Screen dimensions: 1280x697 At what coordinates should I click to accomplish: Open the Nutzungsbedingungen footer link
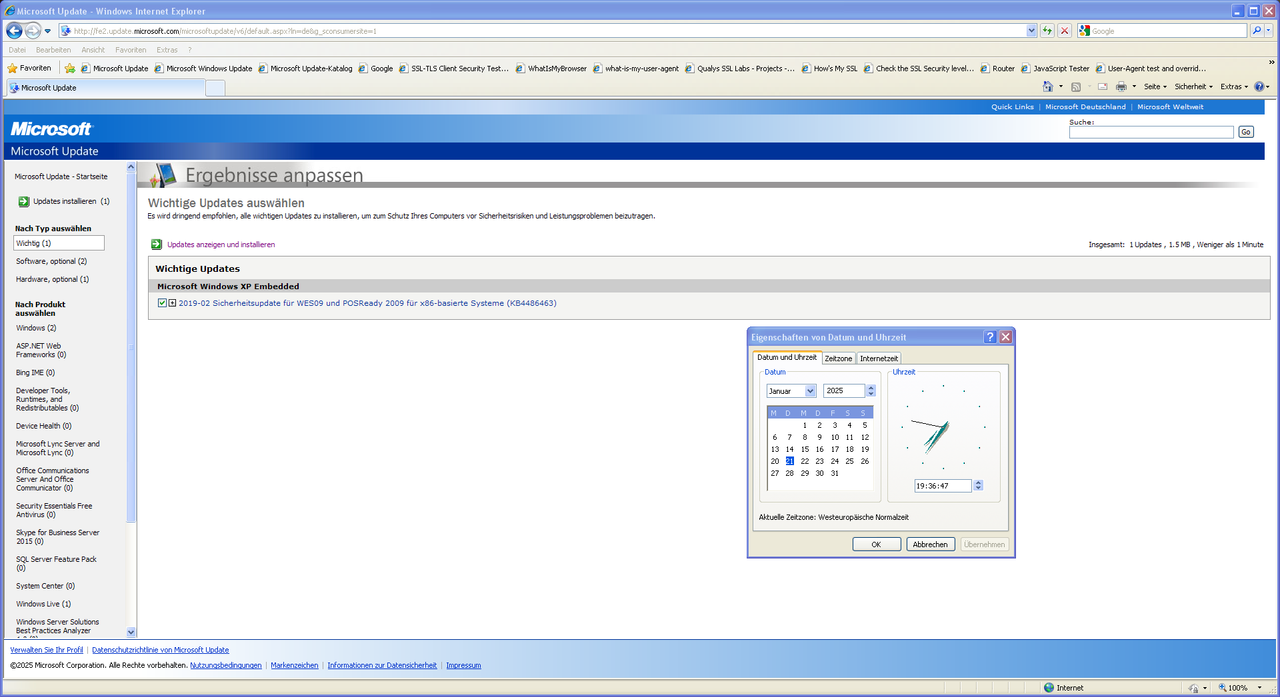(x=226, y=665)
